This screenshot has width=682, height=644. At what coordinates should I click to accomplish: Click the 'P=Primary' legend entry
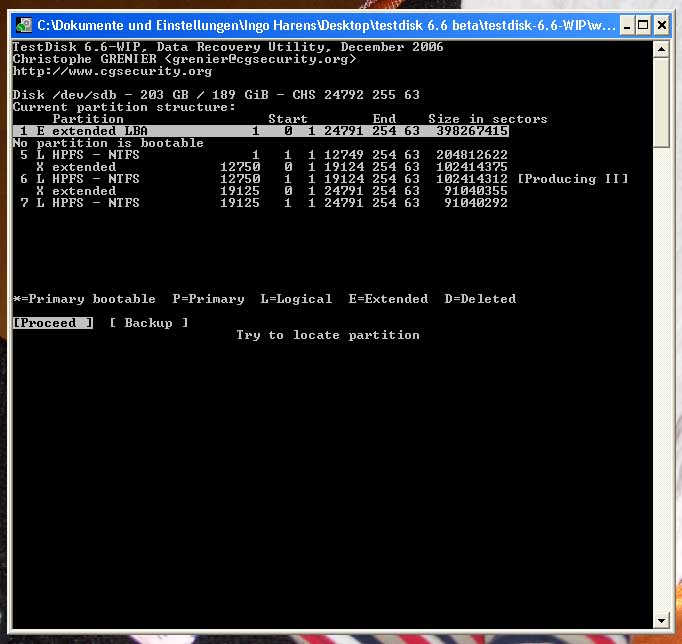click(x=208, y=299)
